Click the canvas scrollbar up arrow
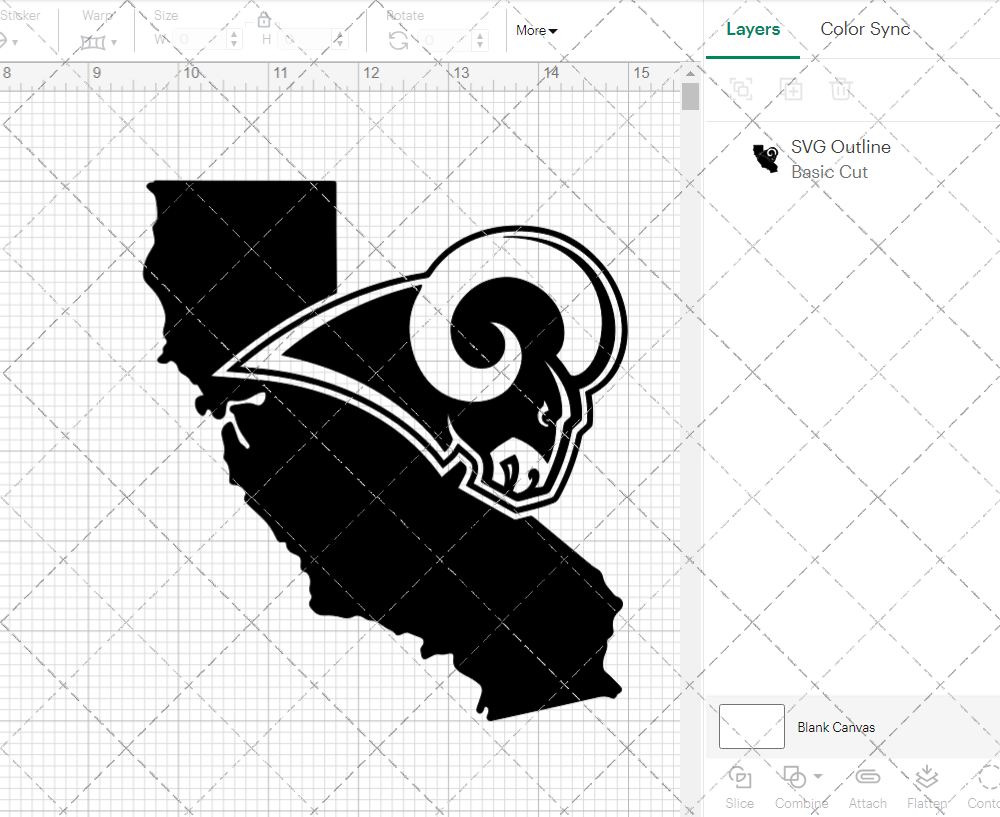This screenshot has width=1000, height=817. (690, 73)
